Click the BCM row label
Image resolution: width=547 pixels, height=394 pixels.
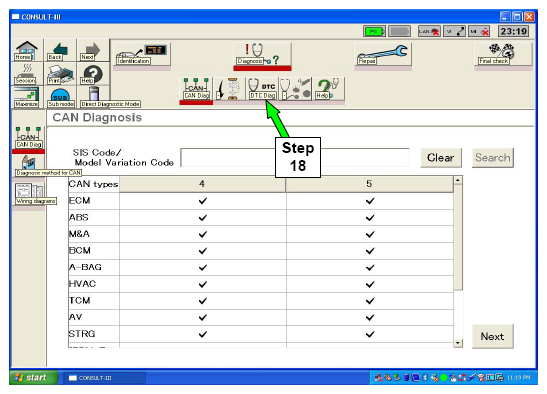pos(80,251)
